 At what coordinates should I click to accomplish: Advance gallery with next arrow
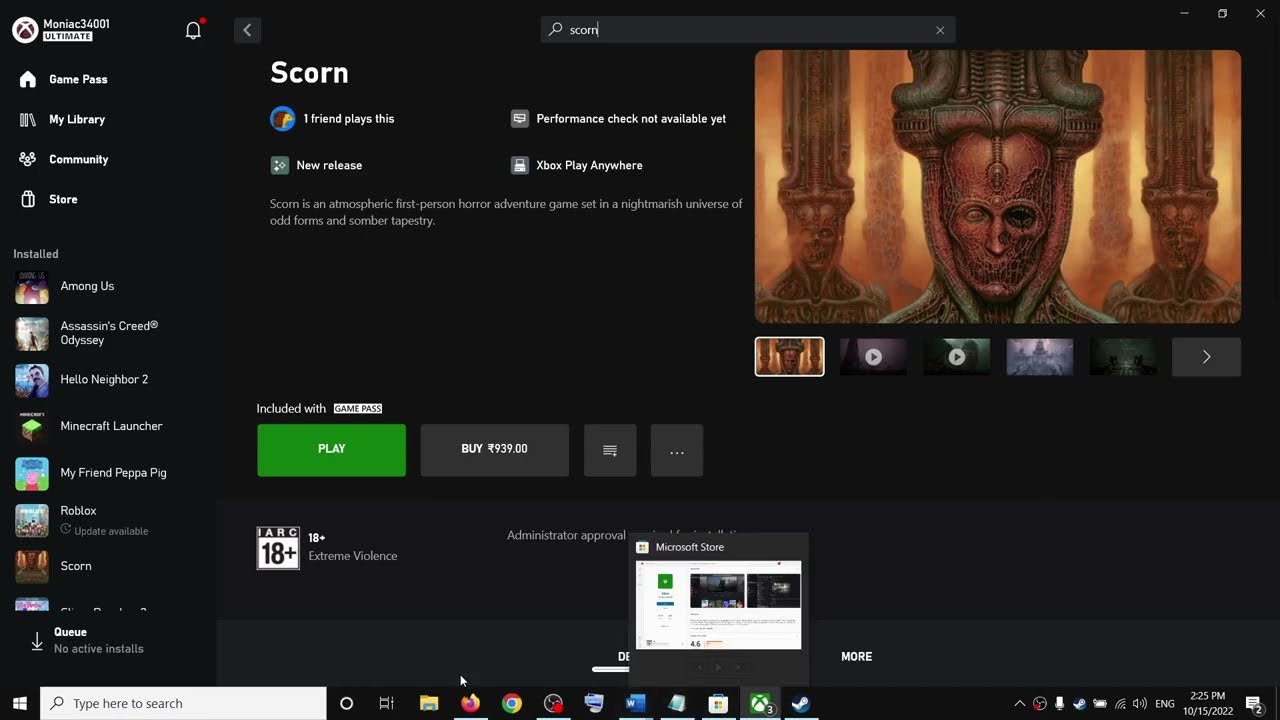pyautogui.click(x=1206, y=357)
